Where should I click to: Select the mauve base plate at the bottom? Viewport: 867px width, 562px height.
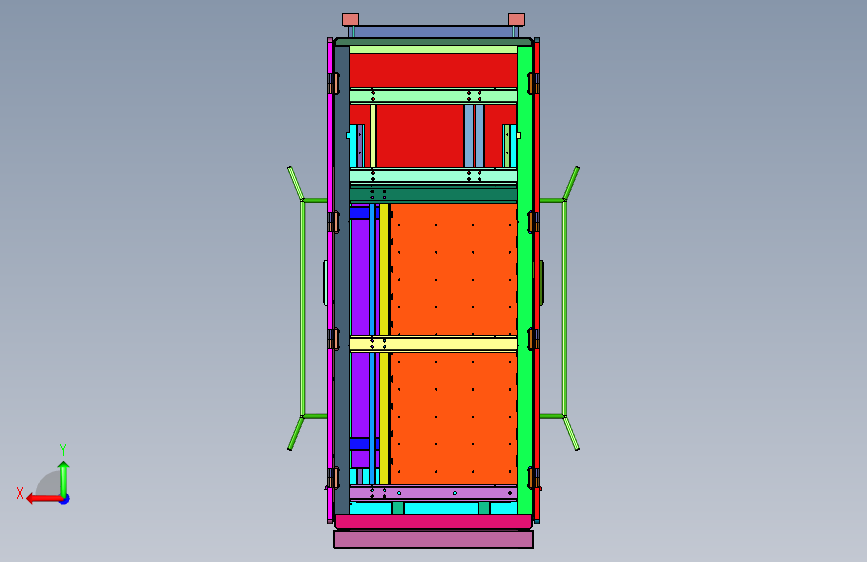[x=434, y=539]
